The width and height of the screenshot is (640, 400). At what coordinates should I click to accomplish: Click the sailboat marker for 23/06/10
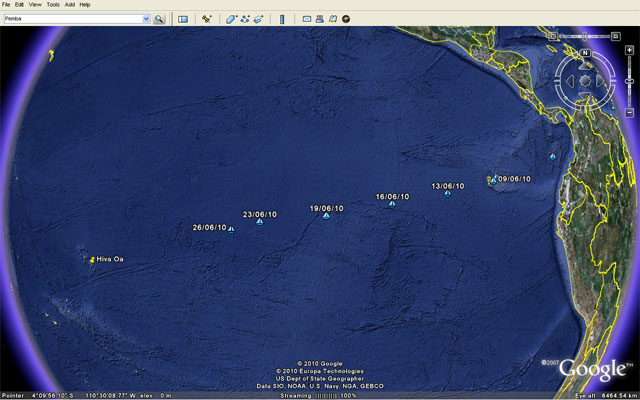pyautogui.click(x=259, y=222)
